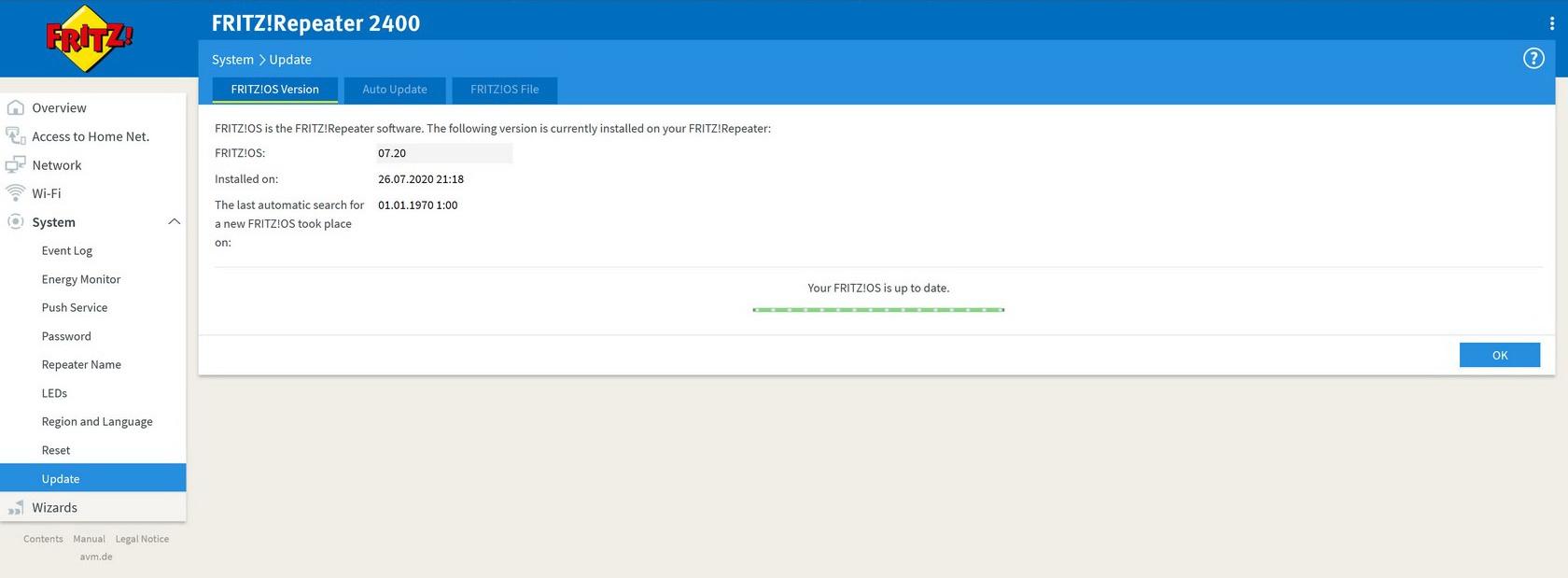
Task: Open the help question mark icon
Action: (x=1533, y=59)
